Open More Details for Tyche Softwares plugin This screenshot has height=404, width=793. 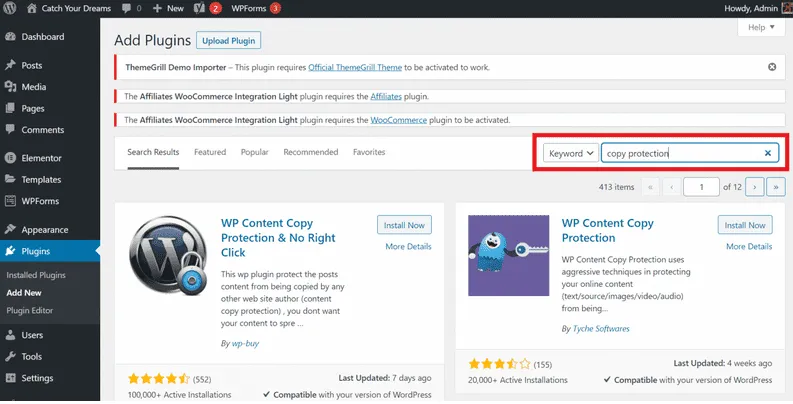[x=749, y=247]
